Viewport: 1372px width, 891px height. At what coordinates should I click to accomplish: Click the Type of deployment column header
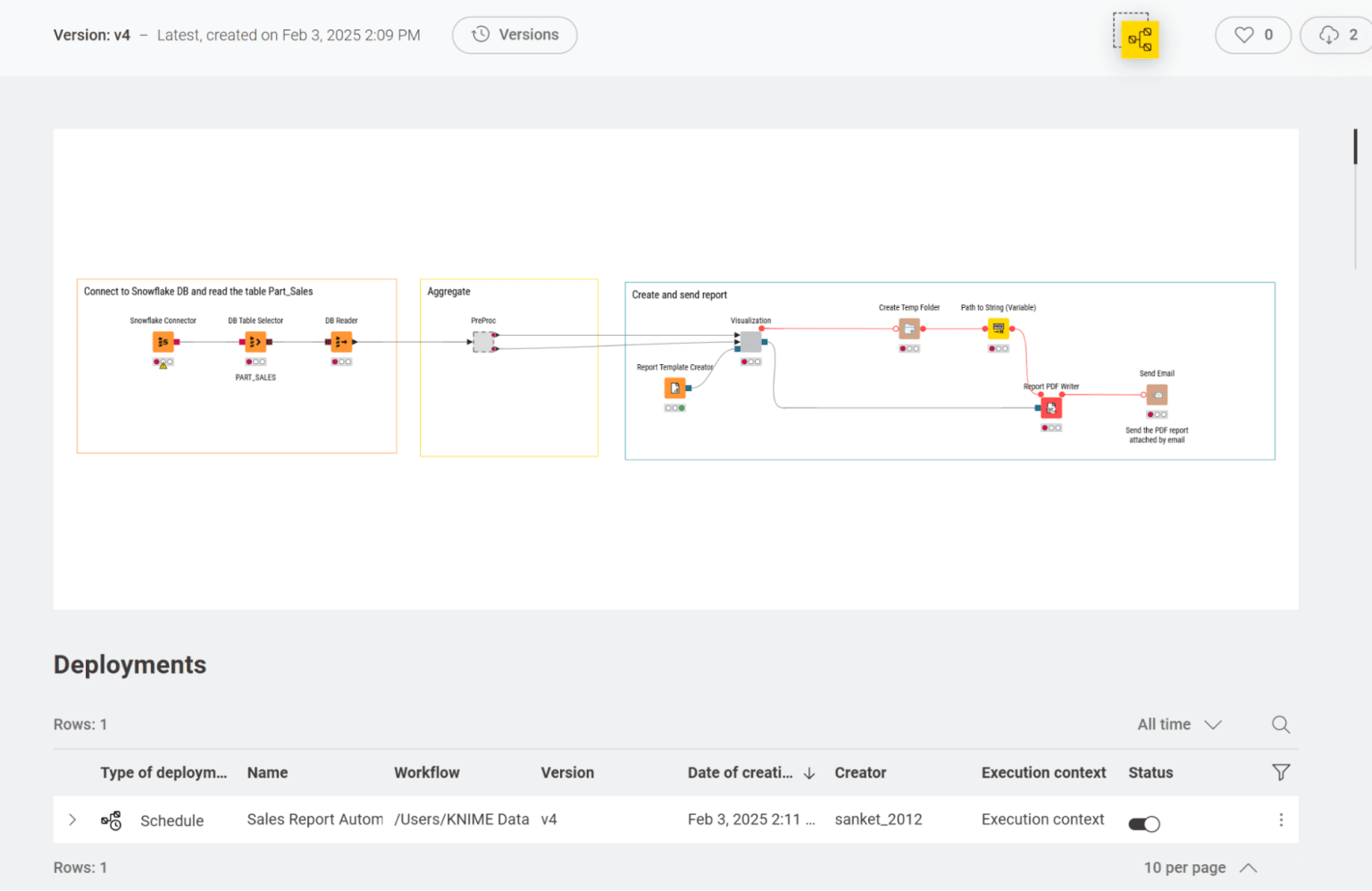tap(163, 773)
